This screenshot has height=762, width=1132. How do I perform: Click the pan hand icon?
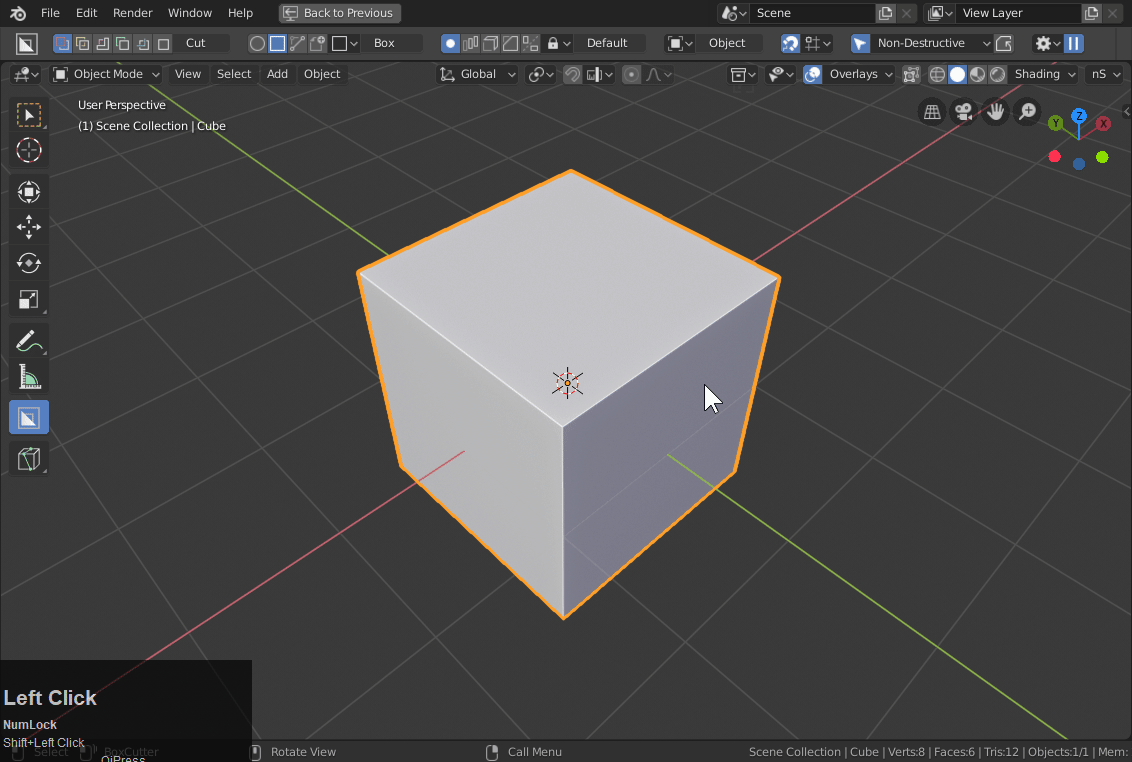(995, 111)
